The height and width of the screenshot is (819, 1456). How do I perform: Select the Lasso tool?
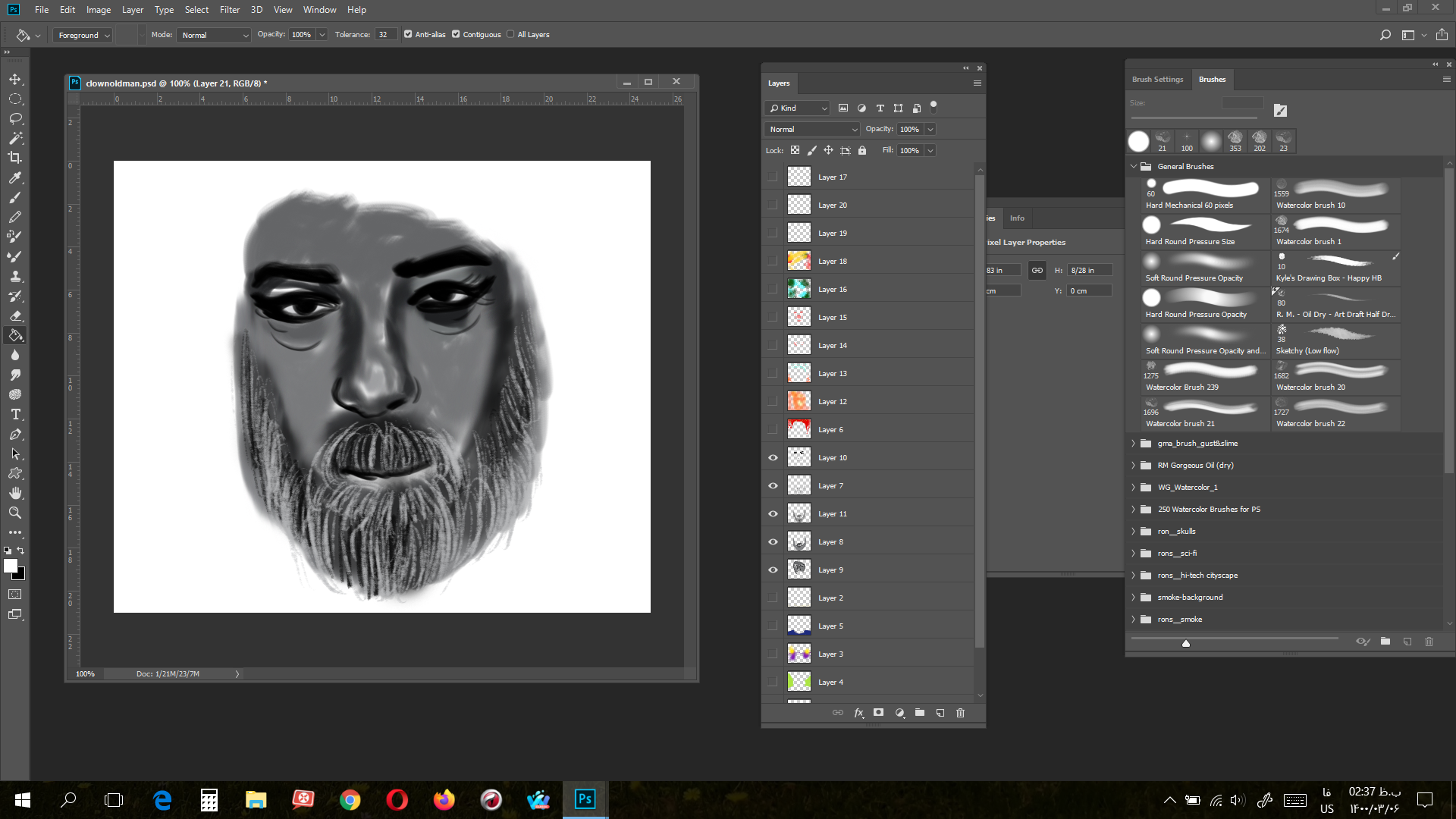coord(15,119)
